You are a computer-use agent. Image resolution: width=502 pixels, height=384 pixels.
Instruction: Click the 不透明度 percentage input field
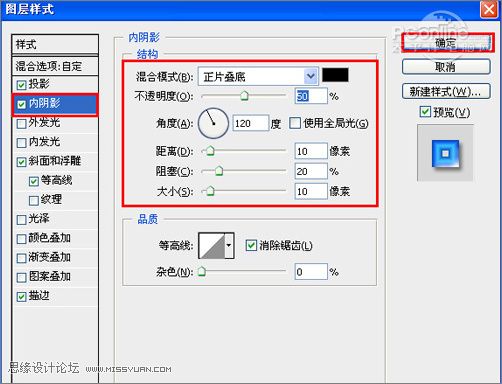coord(311,96)
